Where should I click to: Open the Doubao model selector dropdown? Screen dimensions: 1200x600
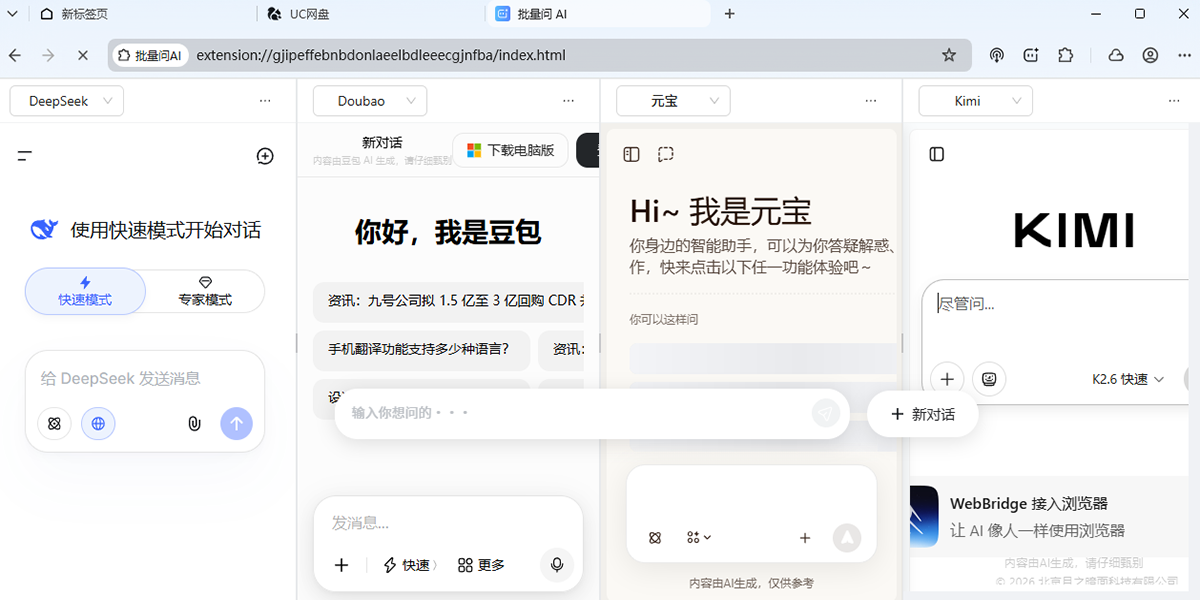click(370, 101)
